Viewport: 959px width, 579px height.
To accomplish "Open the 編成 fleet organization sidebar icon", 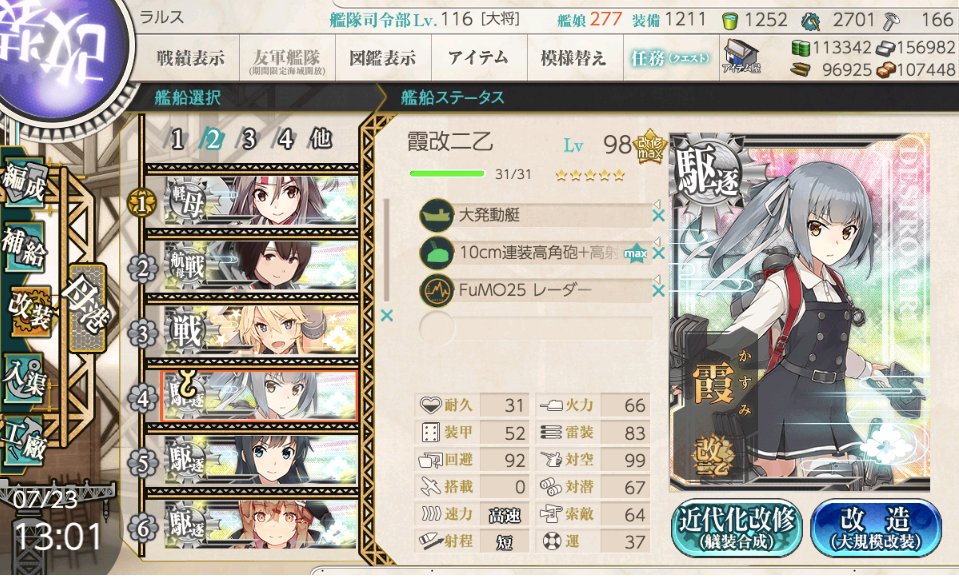I will click(24, 180).
